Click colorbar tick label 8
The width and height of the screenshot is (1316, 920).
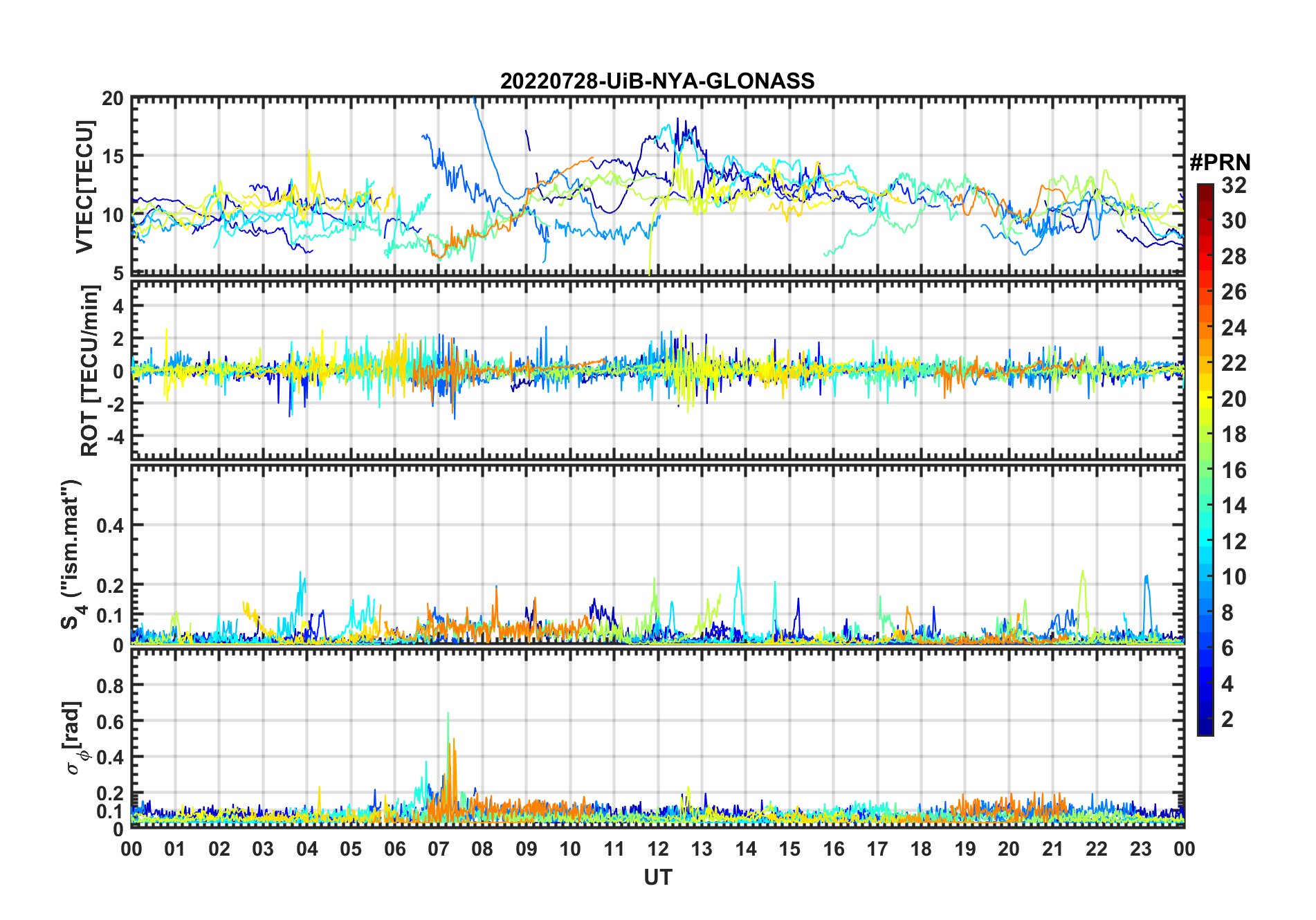[x=1227, y=613]
